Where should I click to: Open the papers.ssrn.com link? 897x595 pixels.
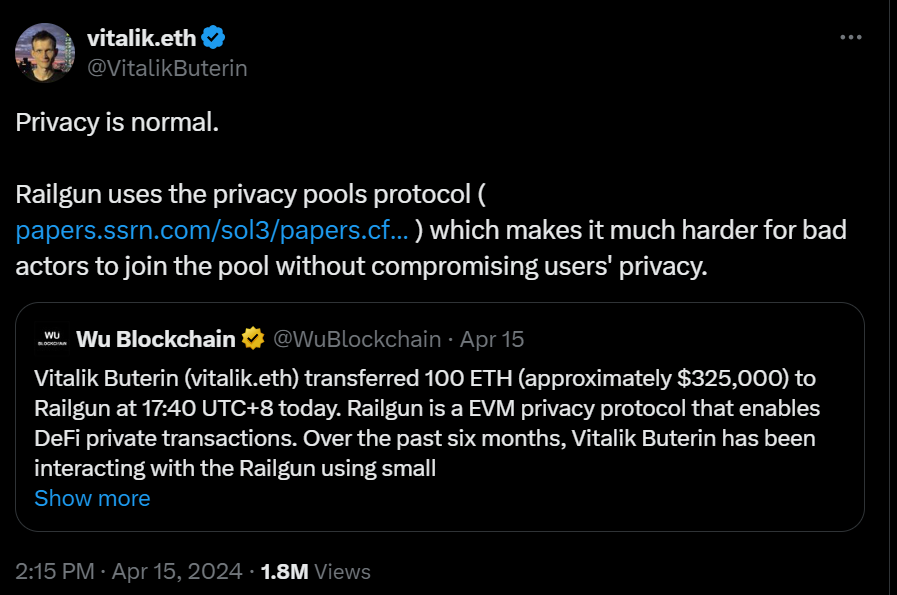click(212, 230)
